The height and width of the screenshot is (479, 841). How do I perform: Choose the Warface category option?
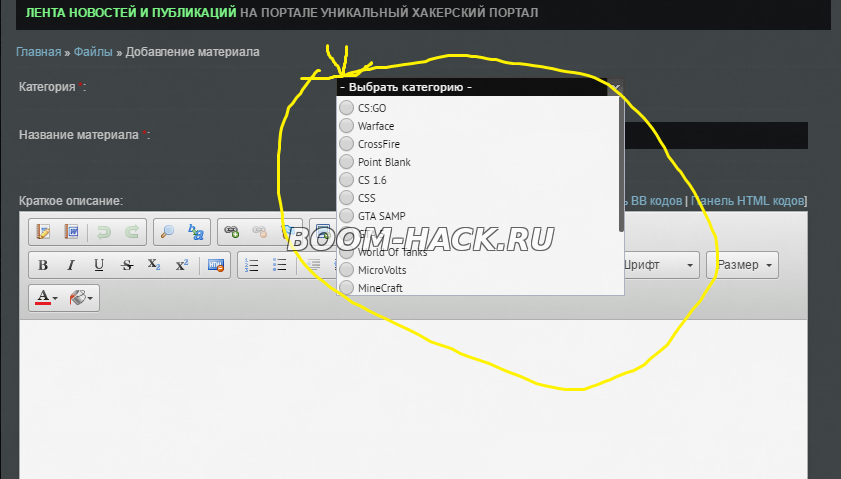[x=347, y=126]
